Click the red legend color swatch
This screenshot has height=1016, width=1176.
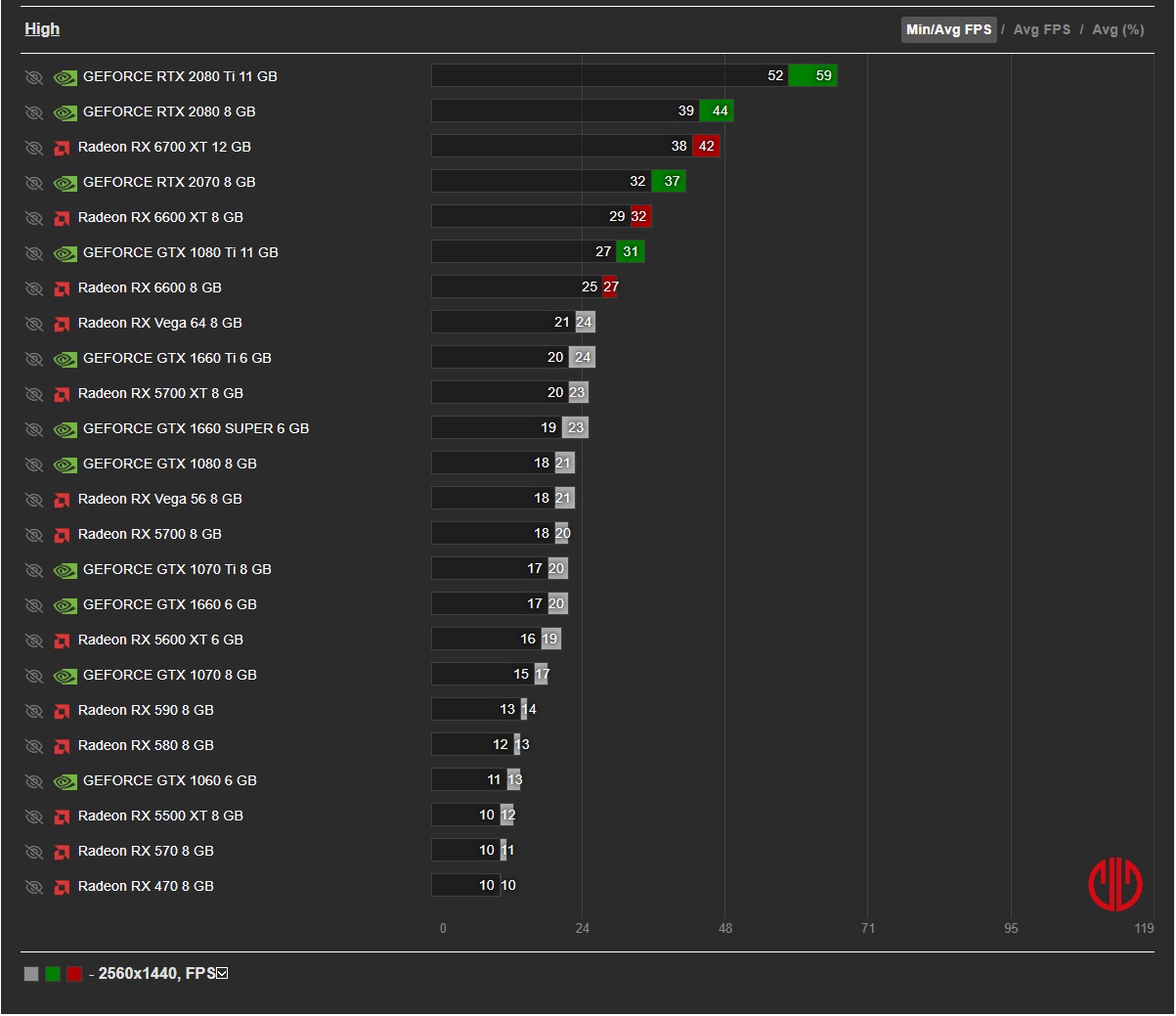(74, 974)
